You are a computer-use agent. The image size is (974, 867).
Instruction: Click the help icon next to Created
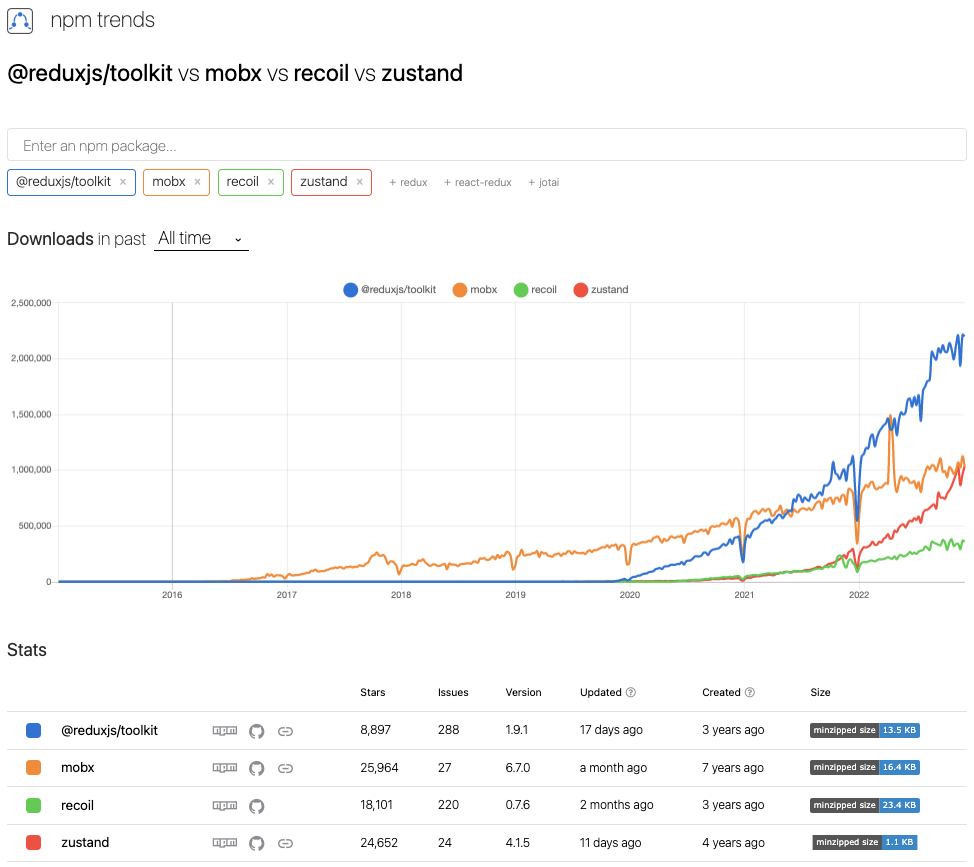pos(750,692)
